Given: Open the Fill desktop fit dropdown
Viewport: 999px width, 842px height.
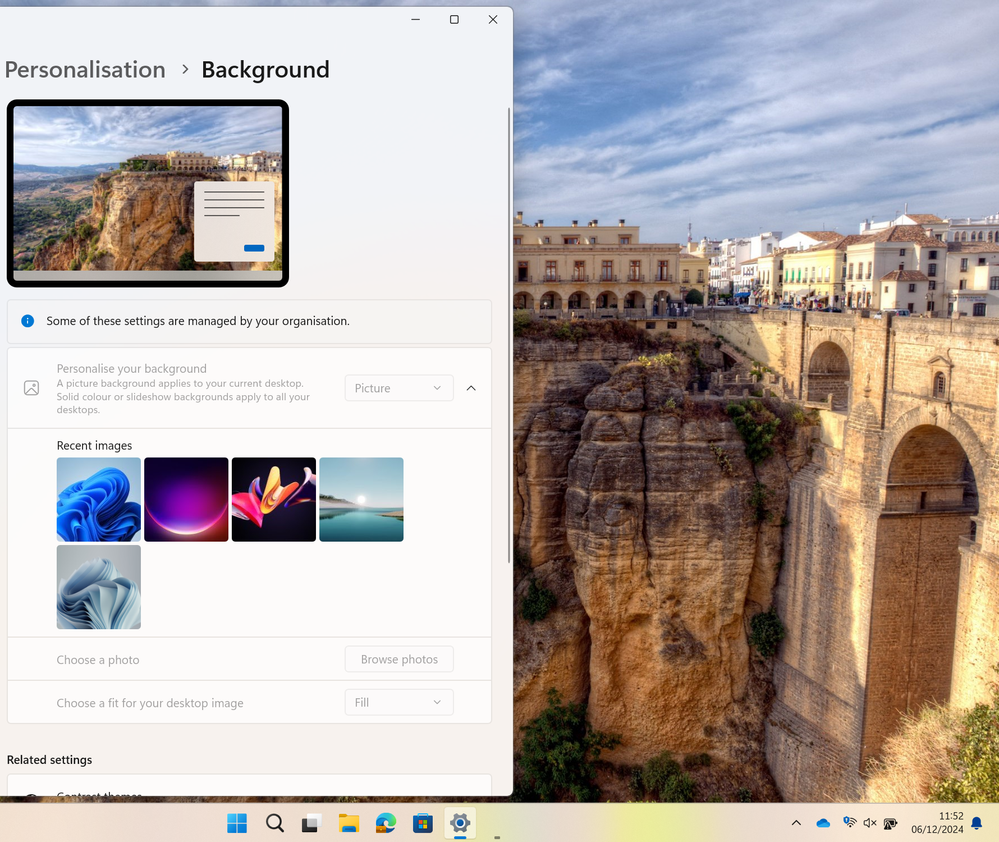Looking at the screenshot, I should (x=399, y=702).
